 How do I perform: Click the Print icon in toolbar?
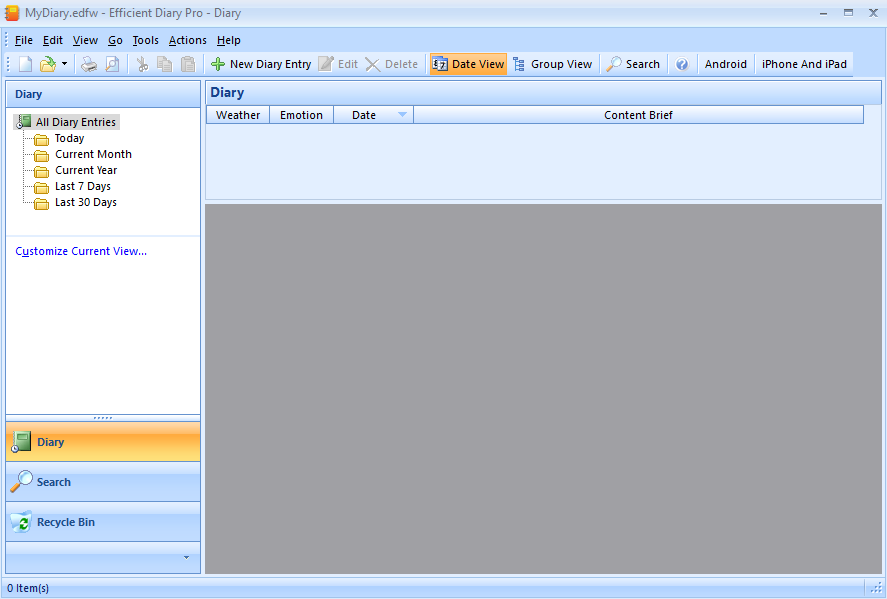(x=89, y=64)
